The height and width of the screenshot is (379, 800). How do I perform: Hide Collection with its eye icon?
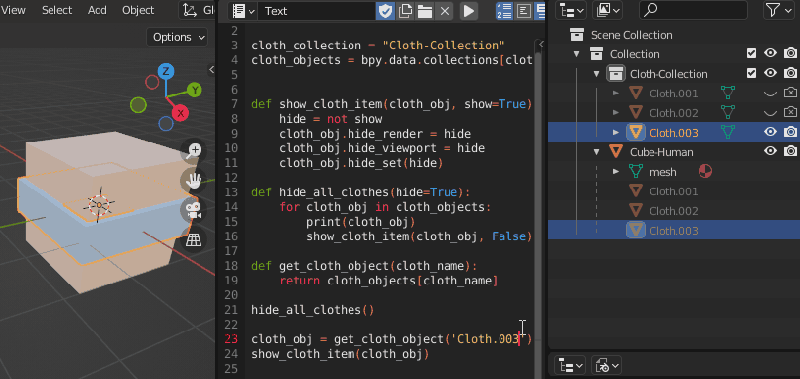coord(770,54)
